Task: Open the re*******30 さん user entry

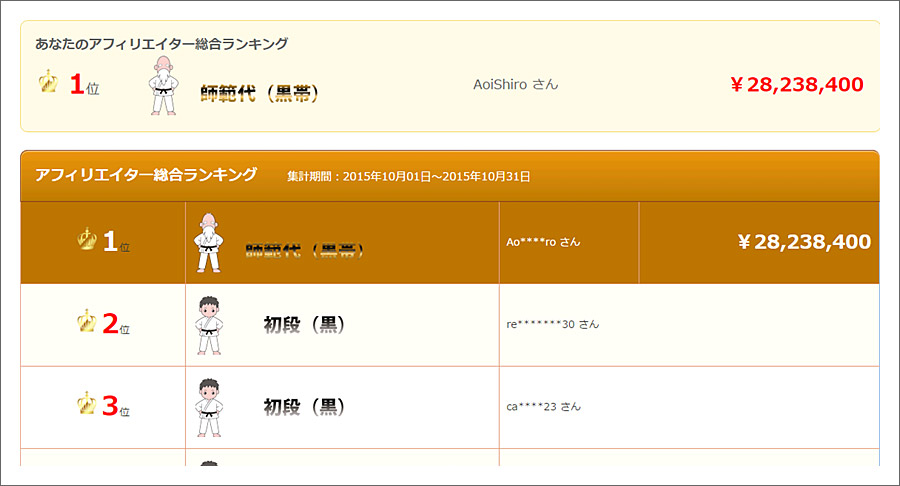Action: click(553, 324)
